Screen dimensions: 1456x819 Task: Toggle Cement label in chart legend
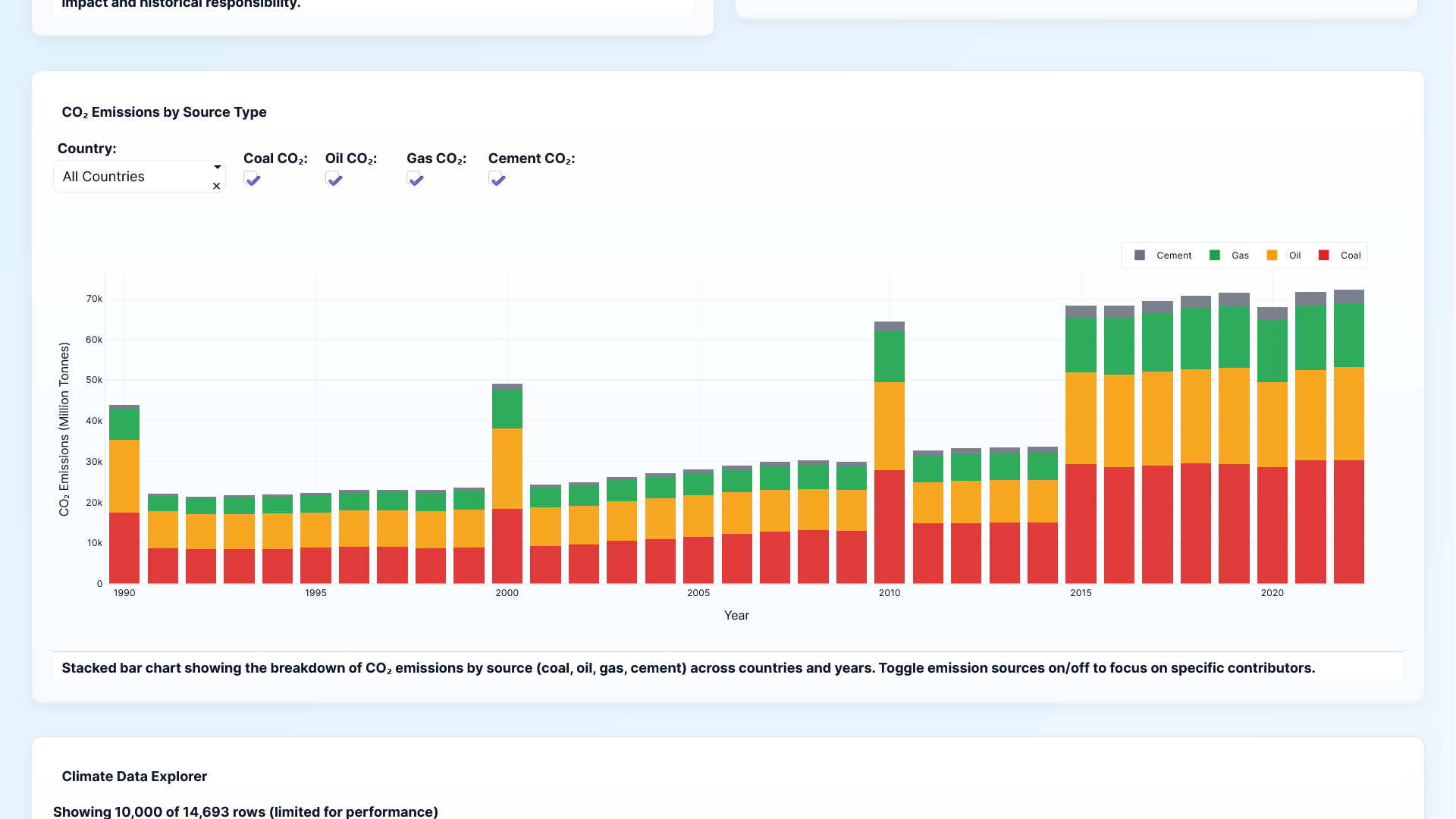[x=1173, y=256]
